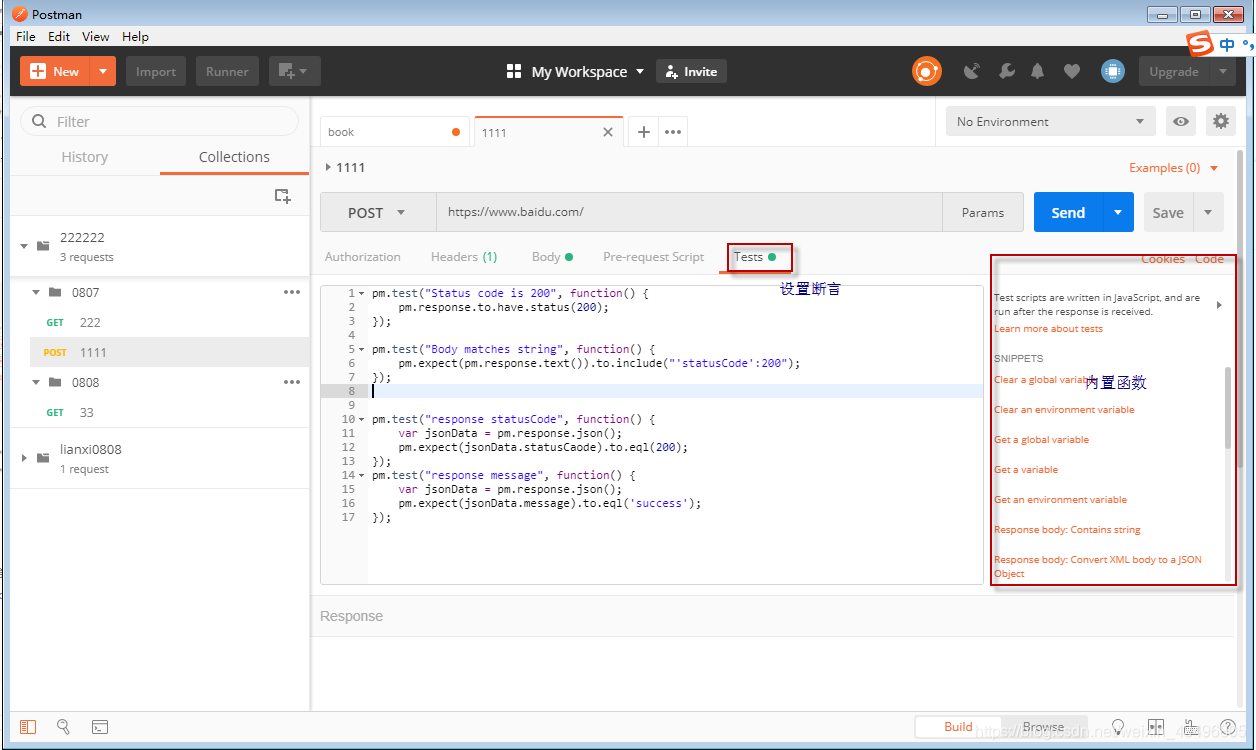
Task: Click the Send button
Action: coord(1068,212)
